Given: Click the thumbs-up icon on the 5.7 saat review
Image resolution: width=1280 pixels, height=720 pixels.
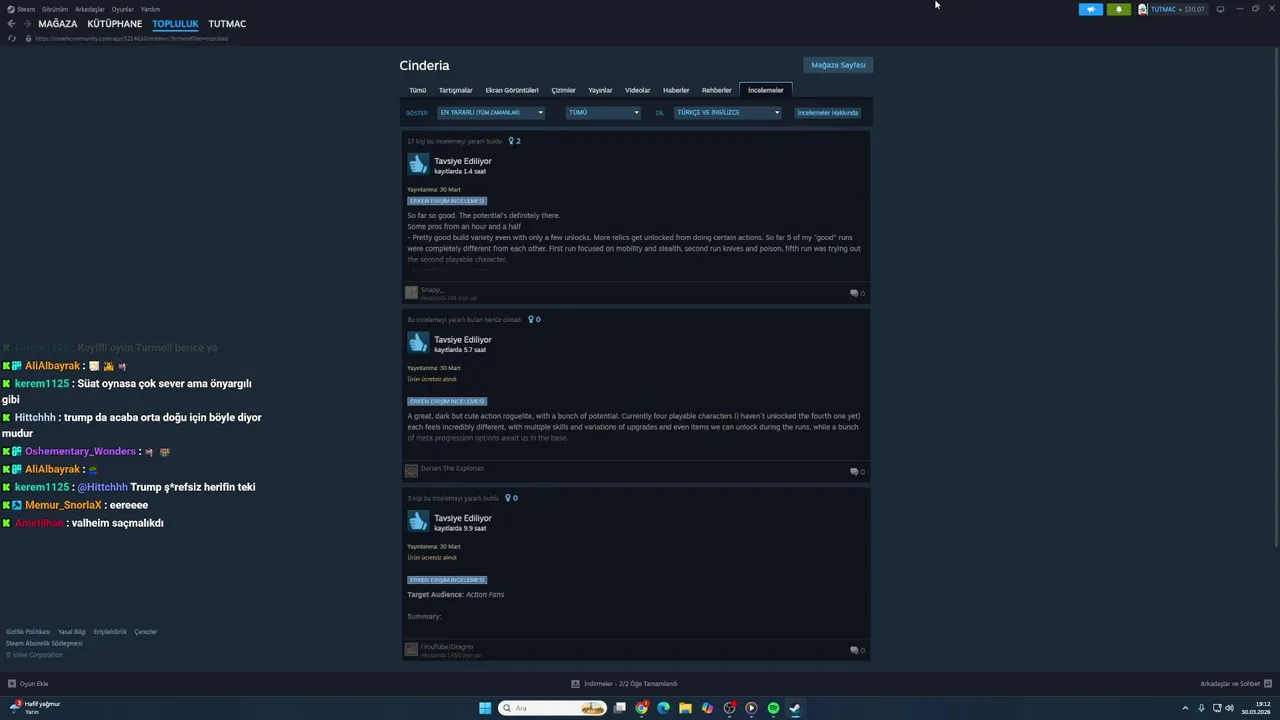Looking at the screenshot, I should click(x=418, y=343).
